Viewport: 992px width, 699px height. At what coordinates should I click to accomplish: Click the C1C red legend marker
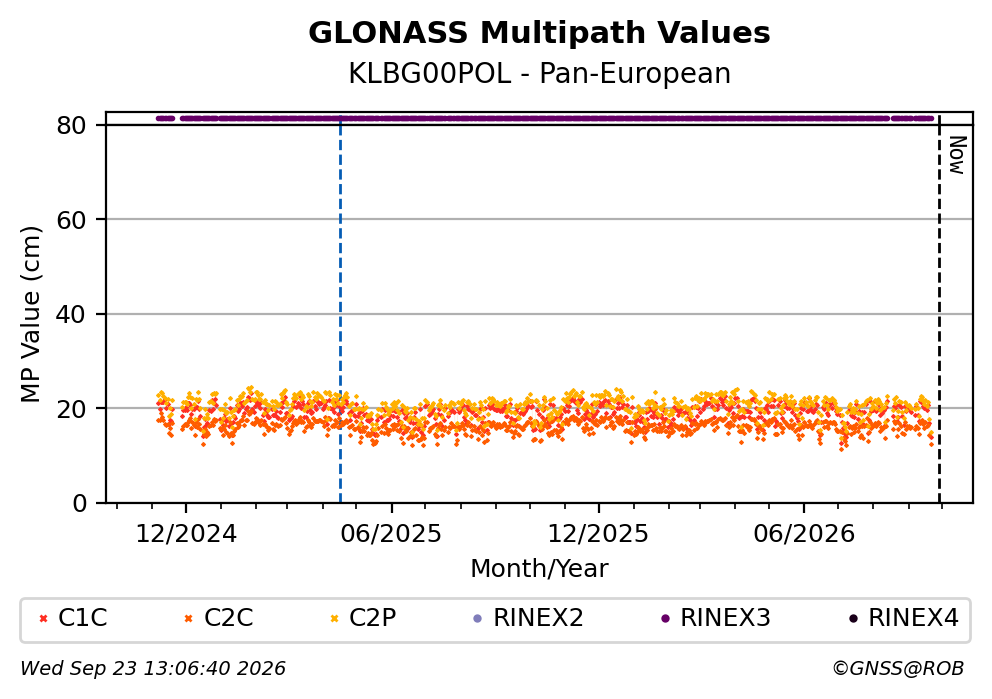click(43, 619)
